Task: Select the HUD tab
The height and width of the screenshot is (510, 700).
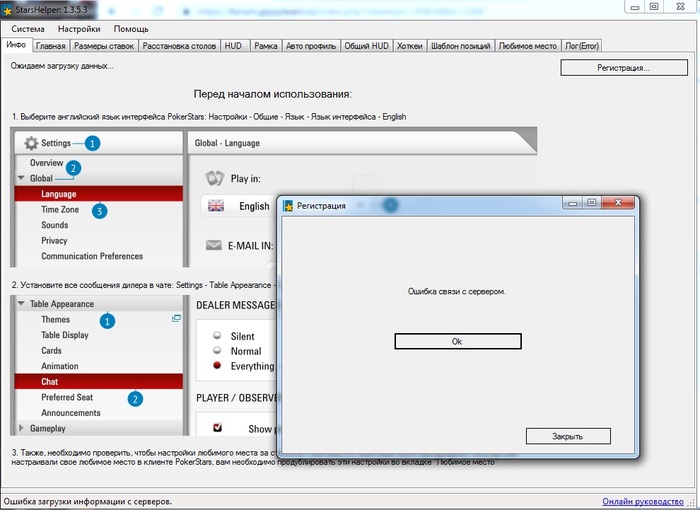Action: pyautogui.click(x=233, y=46)
